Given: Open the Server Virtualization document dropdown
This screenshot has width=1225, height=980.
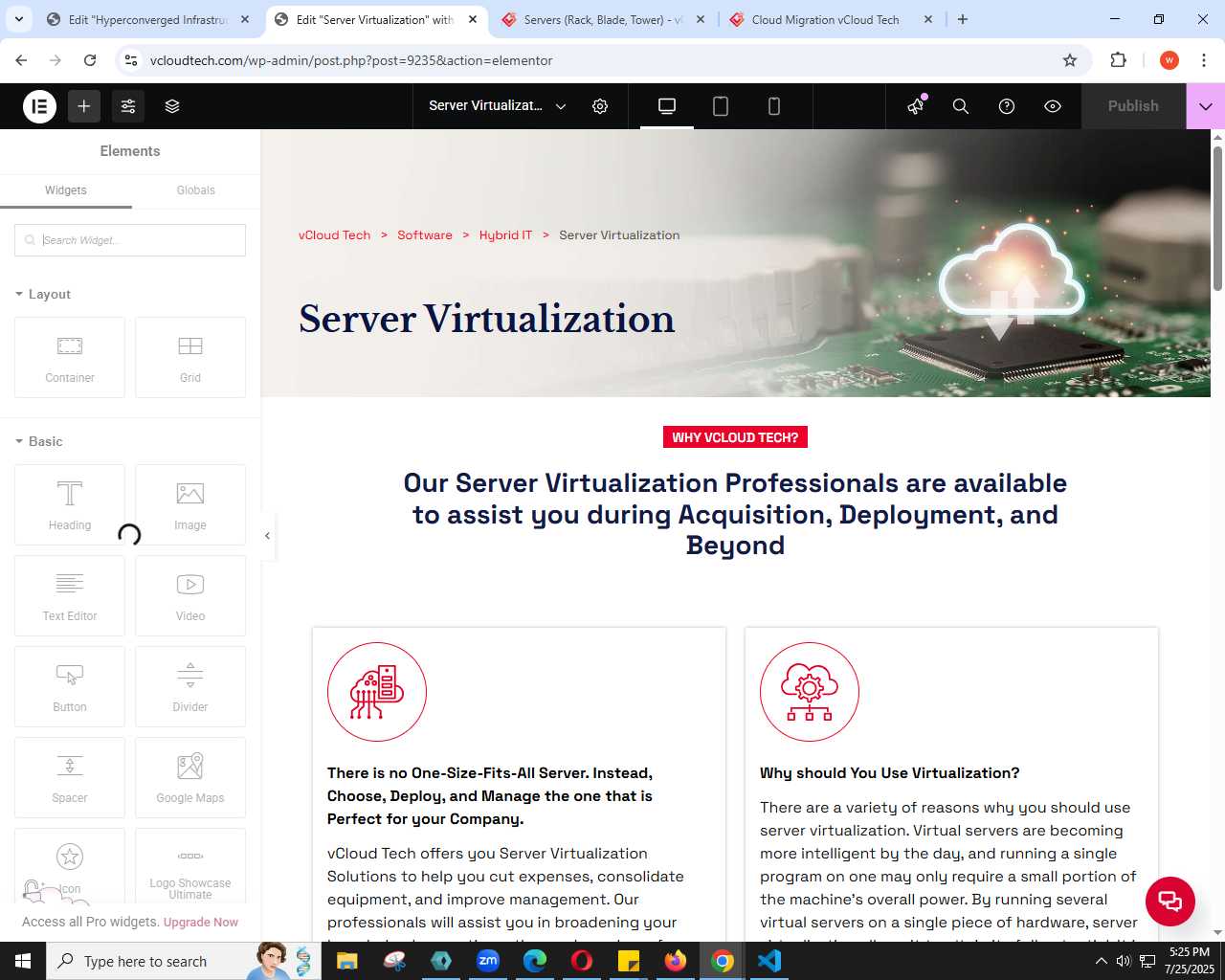Looking at the screenshot, I should pos(498,106).
